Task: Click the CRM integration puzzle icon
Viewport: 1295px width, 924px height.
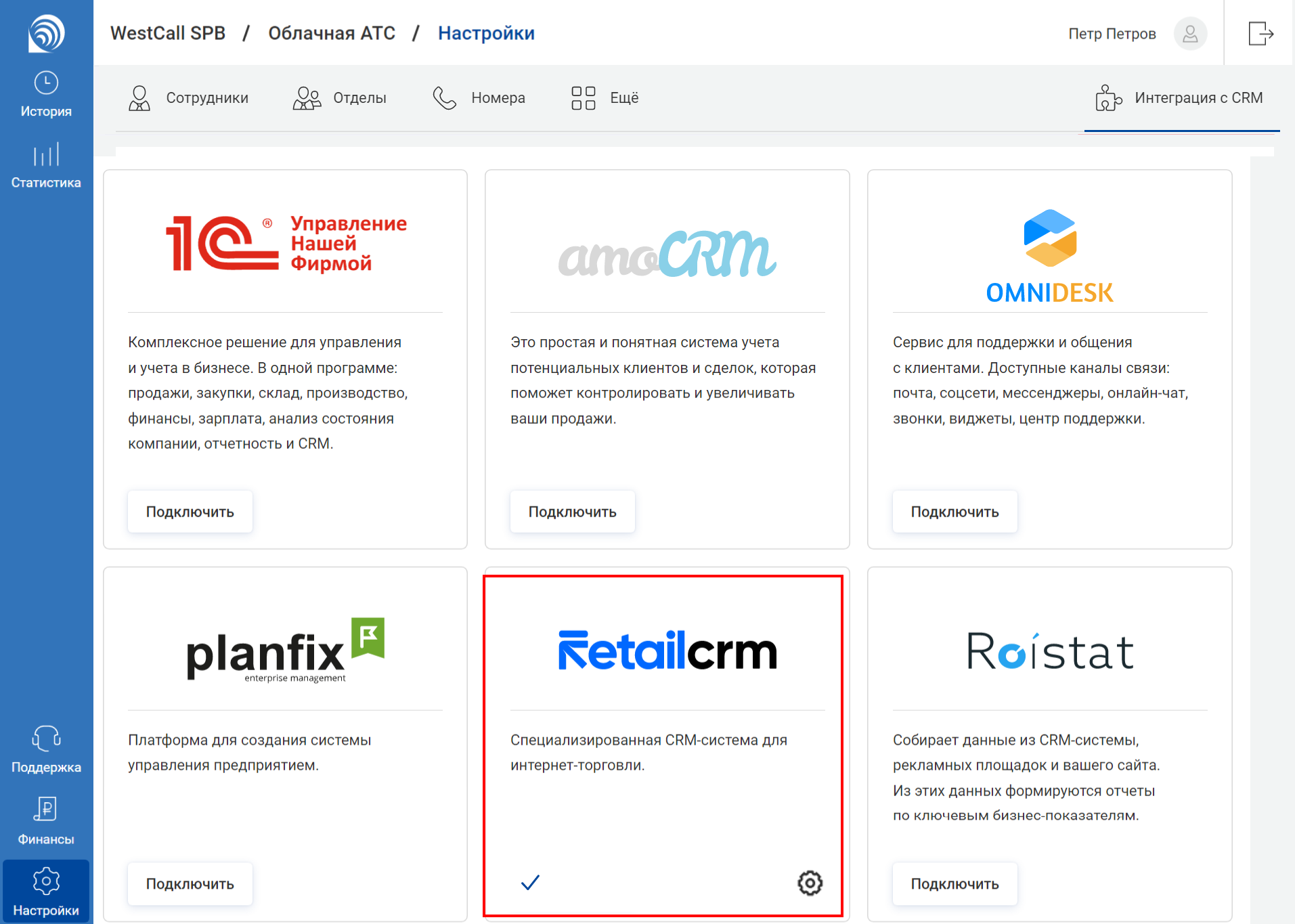Action: click(1108, 98)
